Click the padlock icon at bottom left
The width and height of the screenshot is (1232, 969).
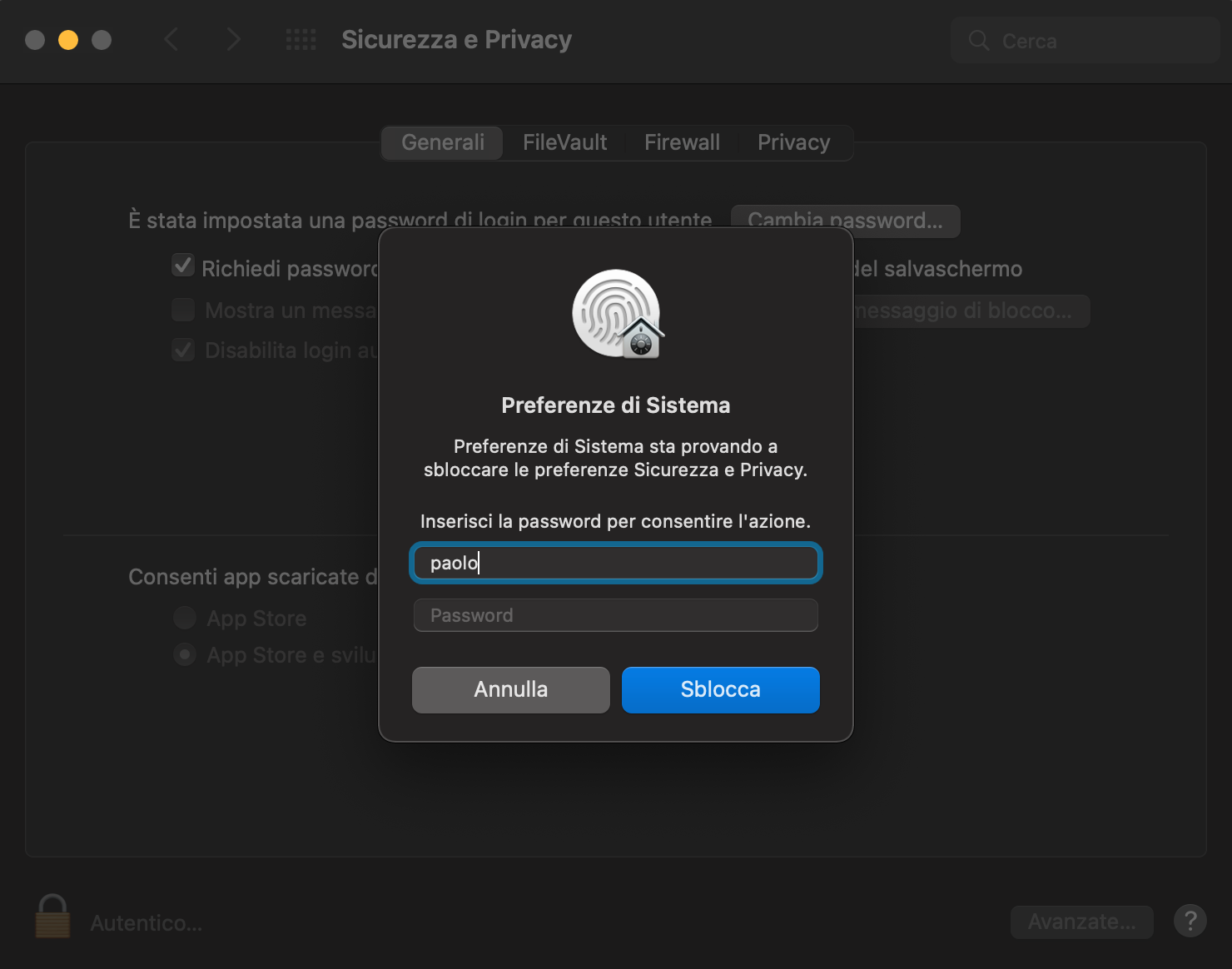tap(52, 917)
